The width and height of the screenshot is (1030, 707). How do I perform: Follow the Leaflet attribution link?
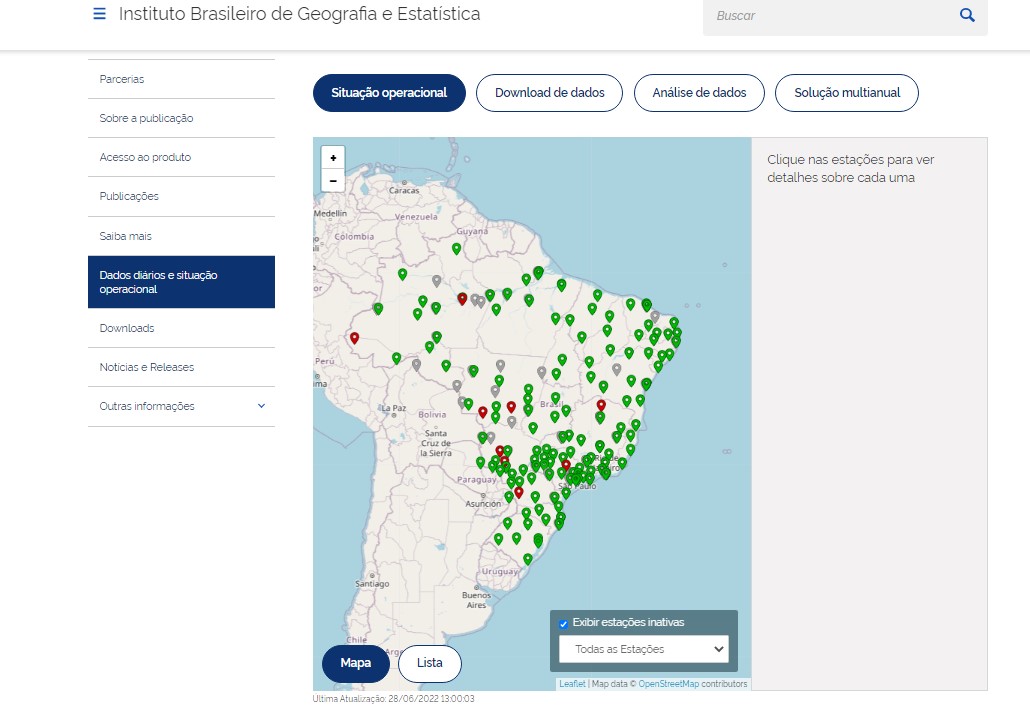point(572,684)
